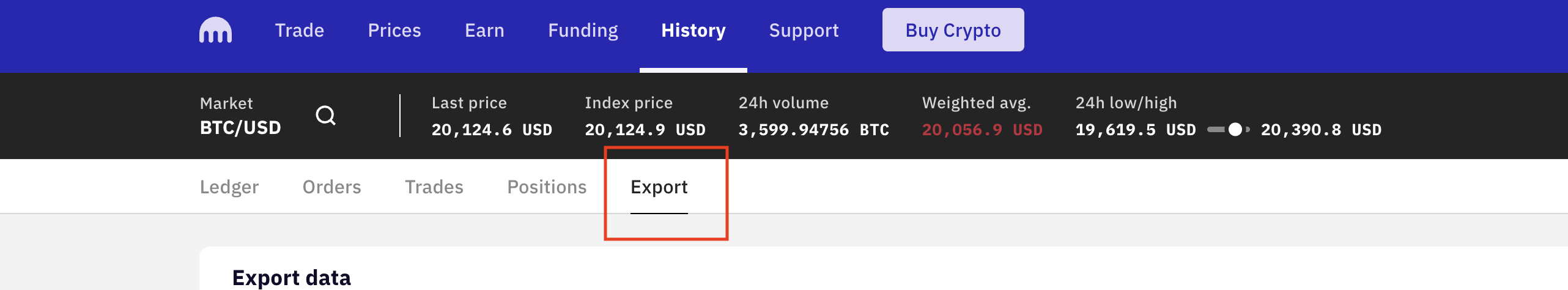Click the Kraken logo icon
The height and width of the screenshot is (290, 1568).
[215, 30]
